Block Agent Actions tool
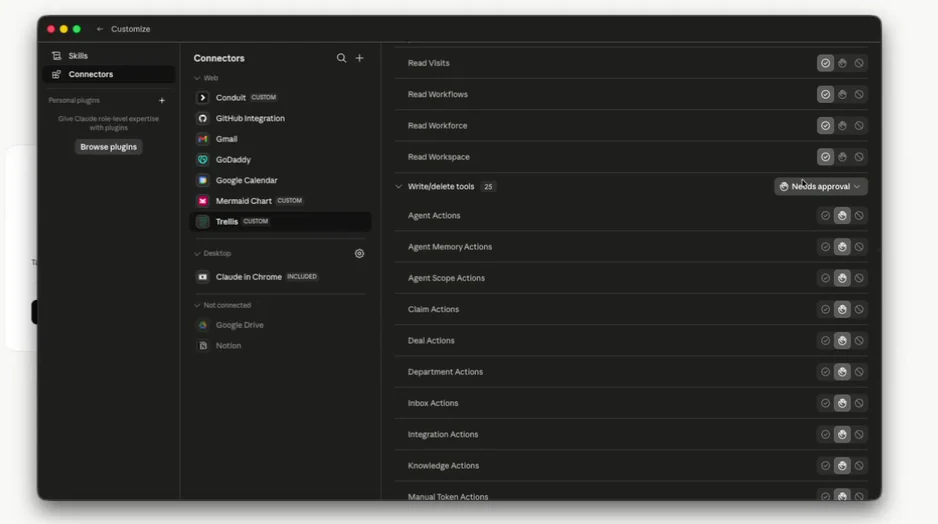Viewport: 938px width, 524px height. pyautogui.click(x=859, y=215)
